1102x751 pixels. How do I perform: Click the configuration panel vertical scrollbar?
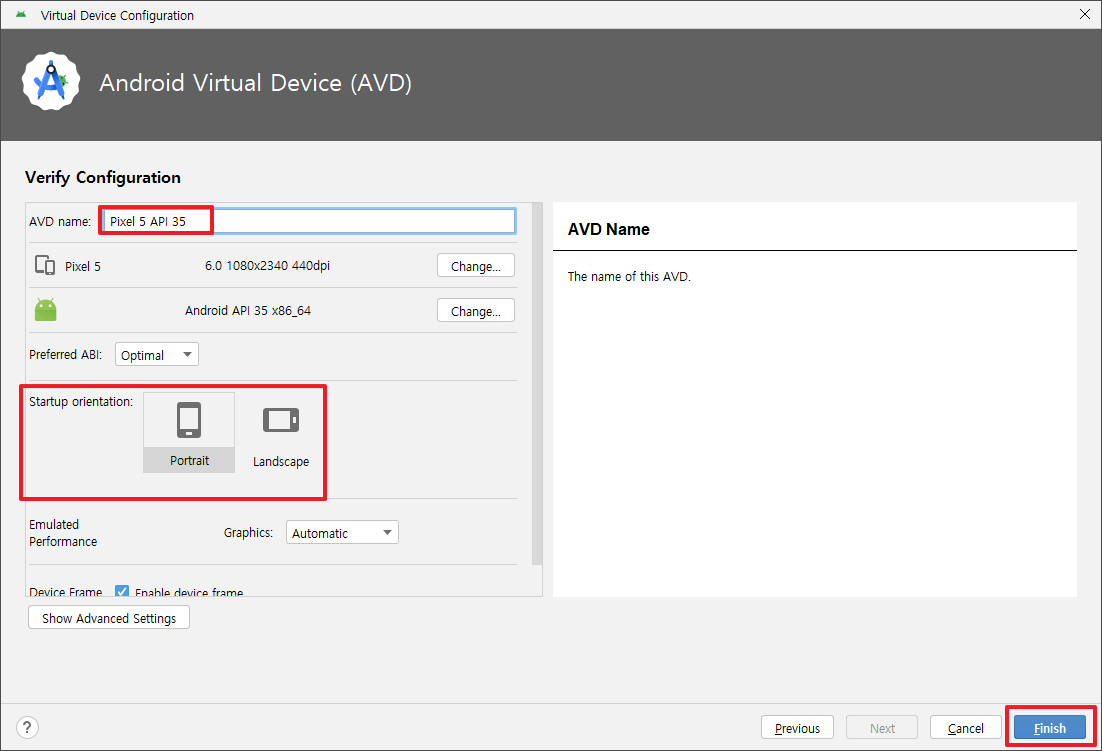(538, 384)
